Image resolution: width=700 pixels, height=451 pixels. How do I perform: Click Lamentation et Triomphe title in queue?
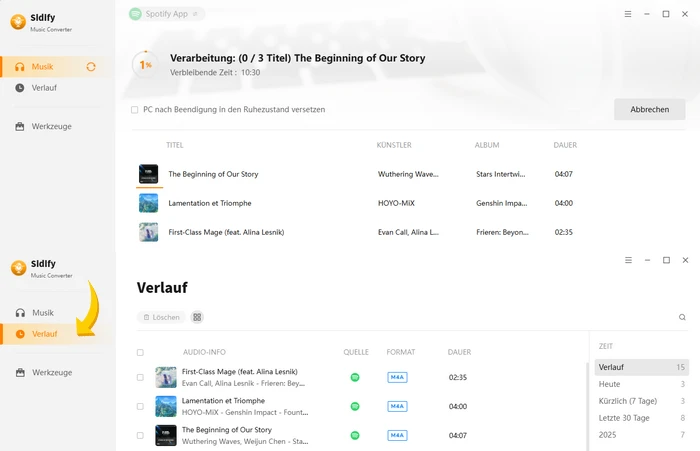tap(210, 203)
